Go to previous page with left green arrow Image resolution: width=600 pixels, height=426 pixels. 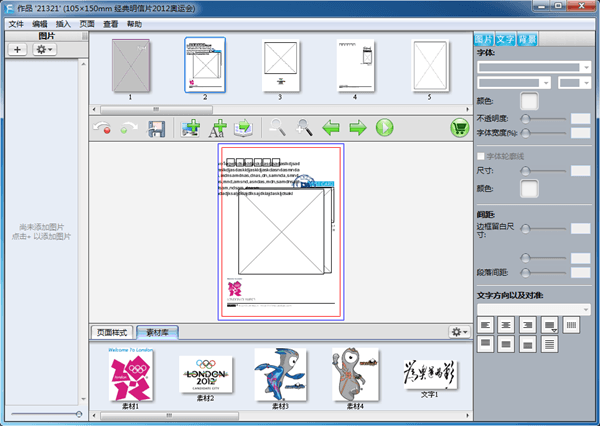(x=331, y=128)
